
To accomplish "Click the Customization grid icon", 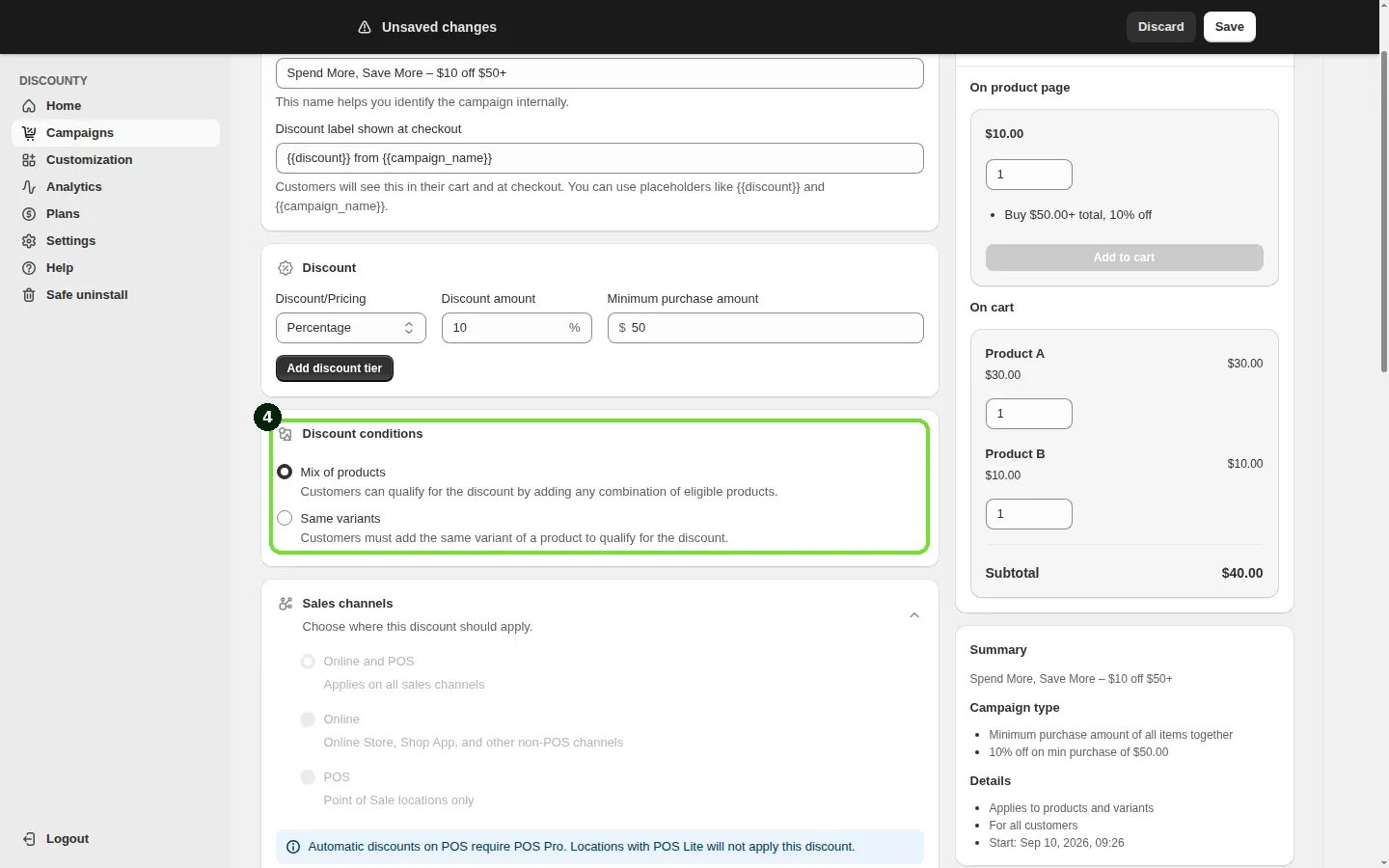I will [29, 160].
